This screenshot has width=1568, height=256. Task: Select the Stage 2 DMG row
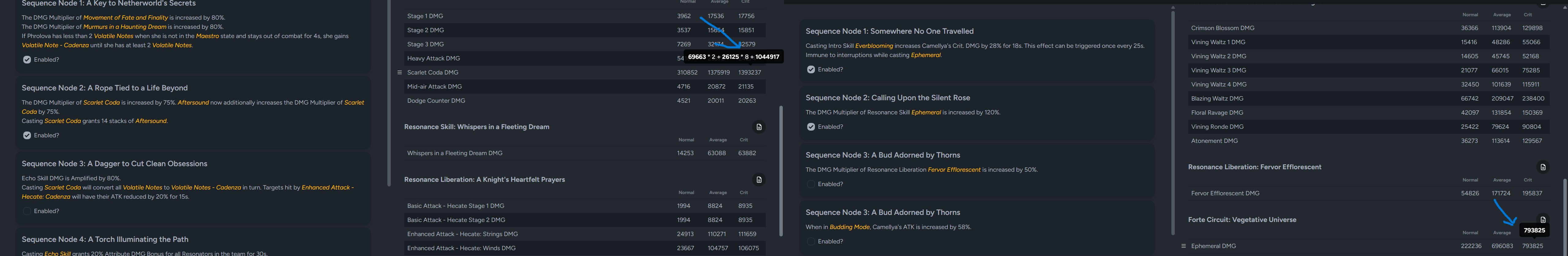click(x=585, y=30)
